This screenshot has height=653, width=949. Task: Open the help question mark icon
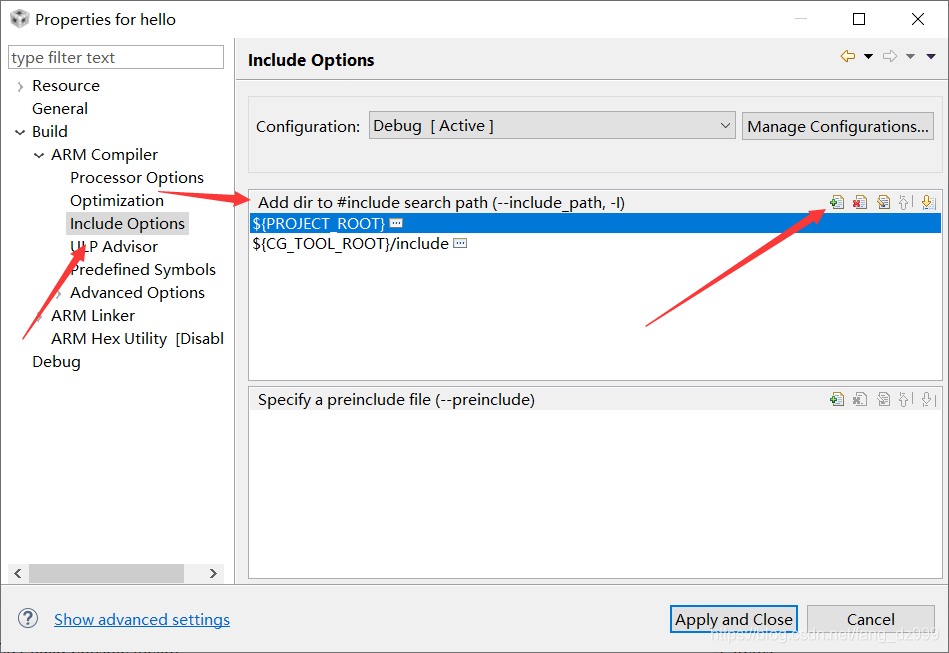(28, 619)
